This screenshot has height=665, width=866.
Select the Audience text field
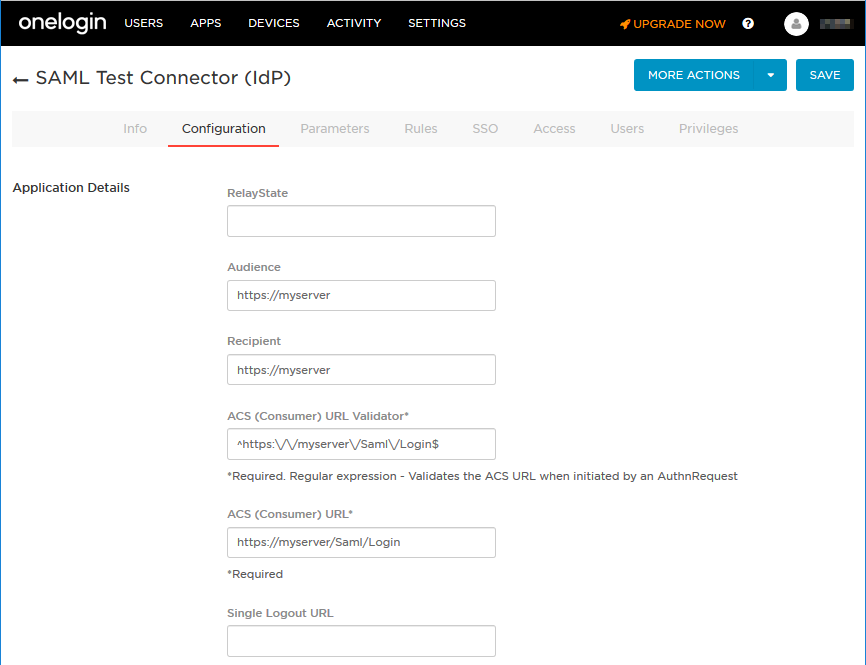click(x=361, y=295)
